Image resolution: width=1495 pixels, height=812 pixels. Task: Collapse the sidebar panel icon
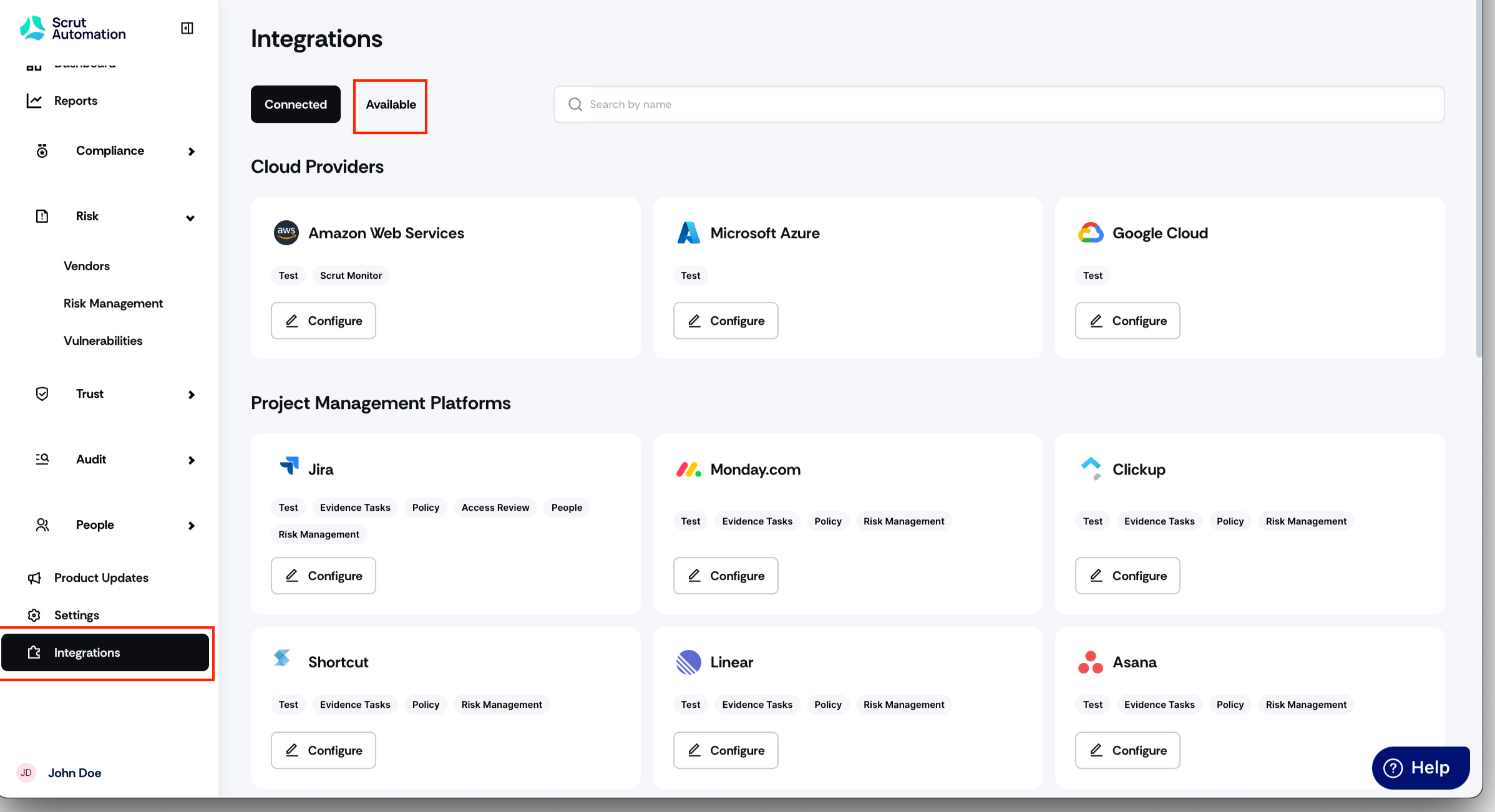point(187,28)
